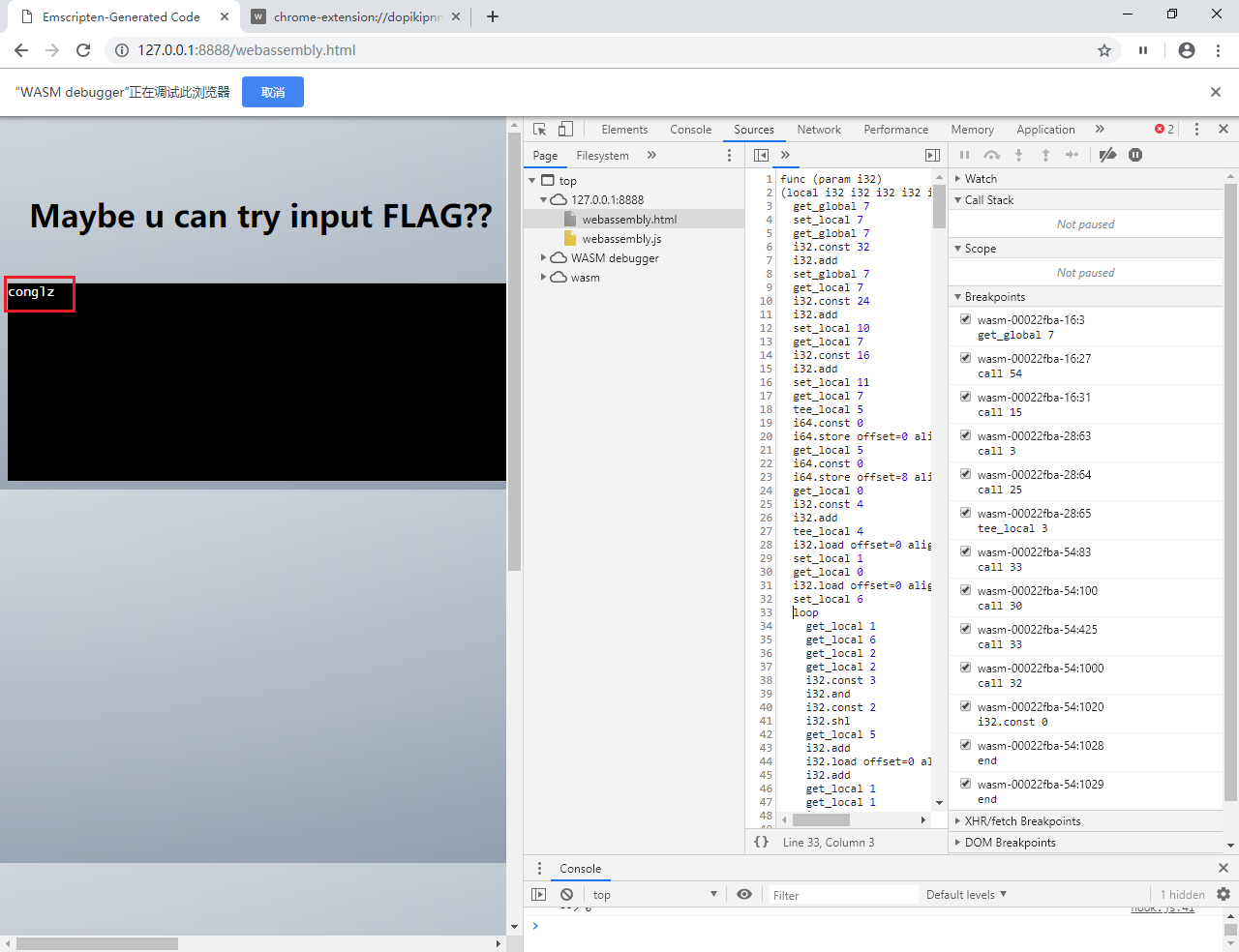Image resolution: width=1239 pixels, height=952 pixels.
Task: Select webassembly.js in file tree
Action: click(x=621, y=239)
